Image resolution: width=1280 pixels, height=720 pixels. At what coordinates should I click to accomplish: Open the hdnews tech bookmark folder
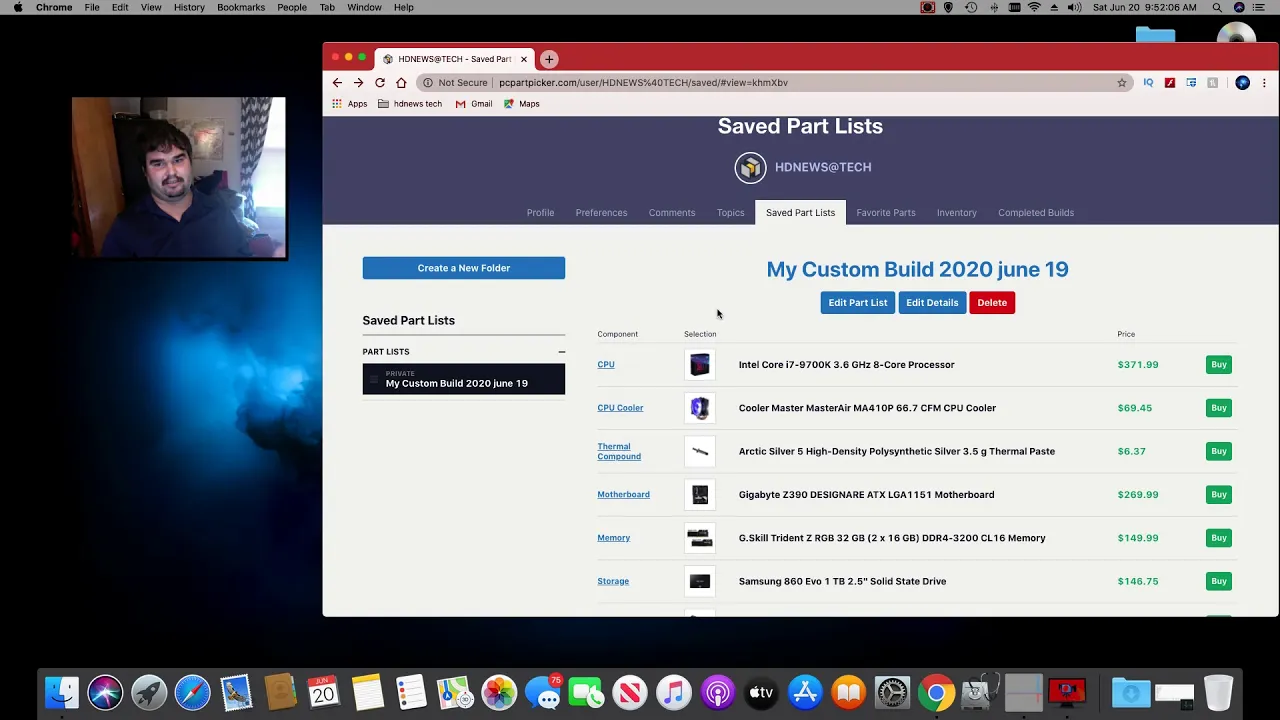click(x=410, y=104)
